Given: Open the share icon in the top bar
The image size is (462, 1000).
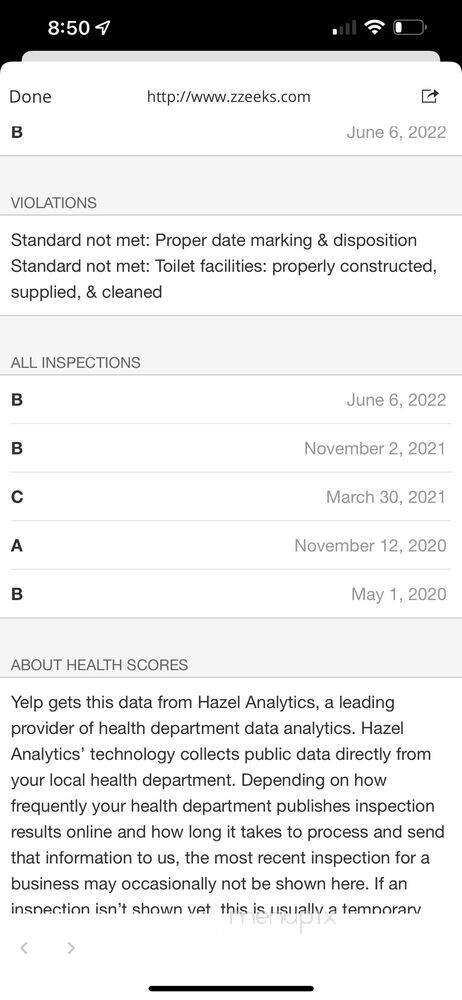Looking at the screenshot, I should [431, 96].
